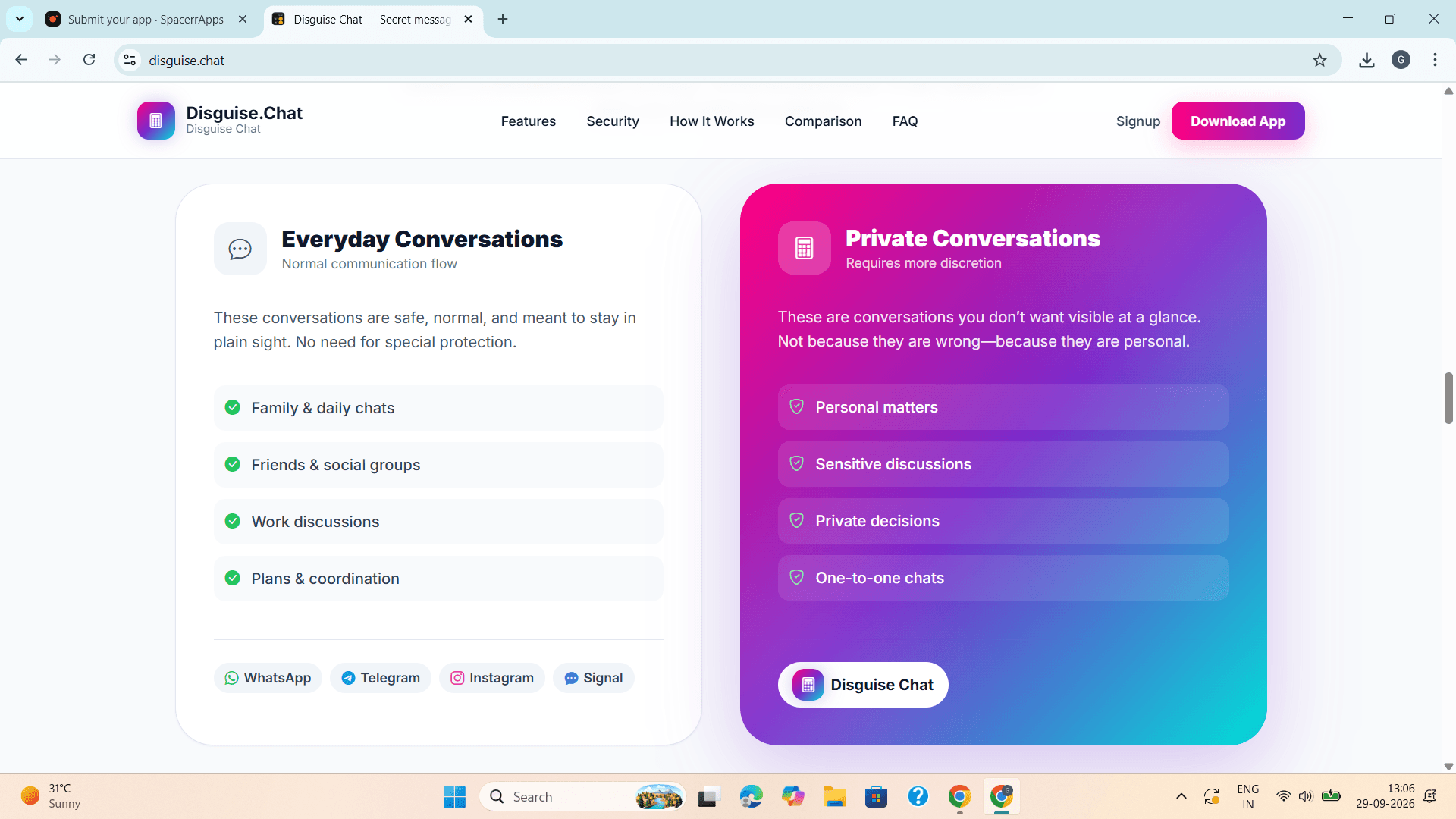Click the Work discussions row
Screen dimensions: 1456x819
[438, 522]
